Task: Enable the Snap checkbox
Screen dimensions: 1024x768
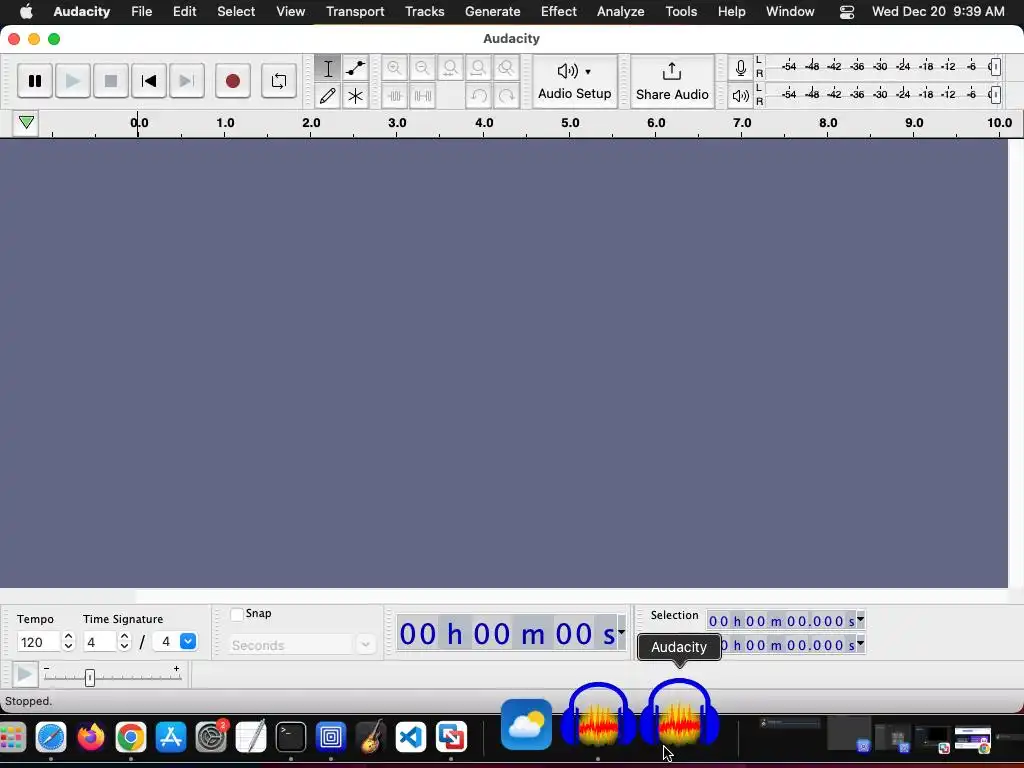Action: point(237,614)
